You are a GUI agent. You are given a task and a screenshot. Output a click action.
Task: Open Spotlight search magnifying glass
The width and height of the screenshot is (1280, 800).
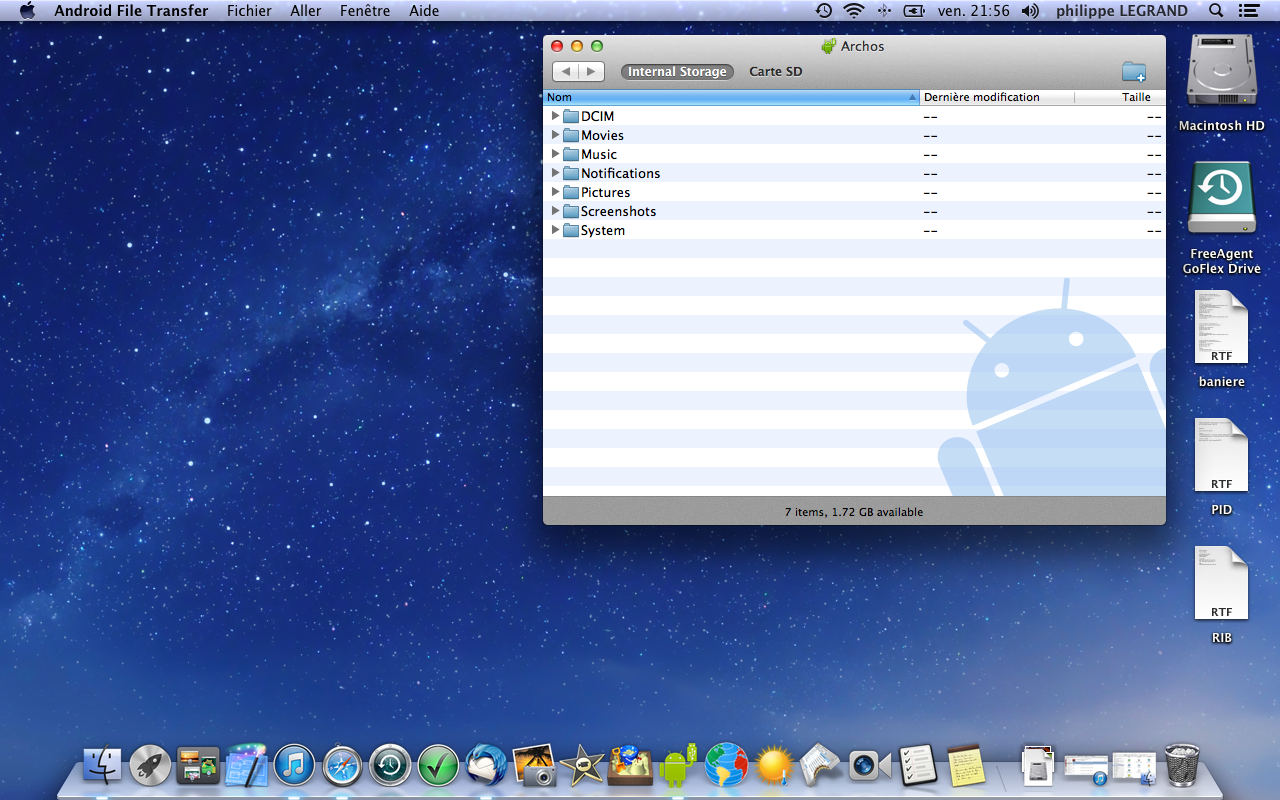pyautogui.click(x=1216, y=11)
